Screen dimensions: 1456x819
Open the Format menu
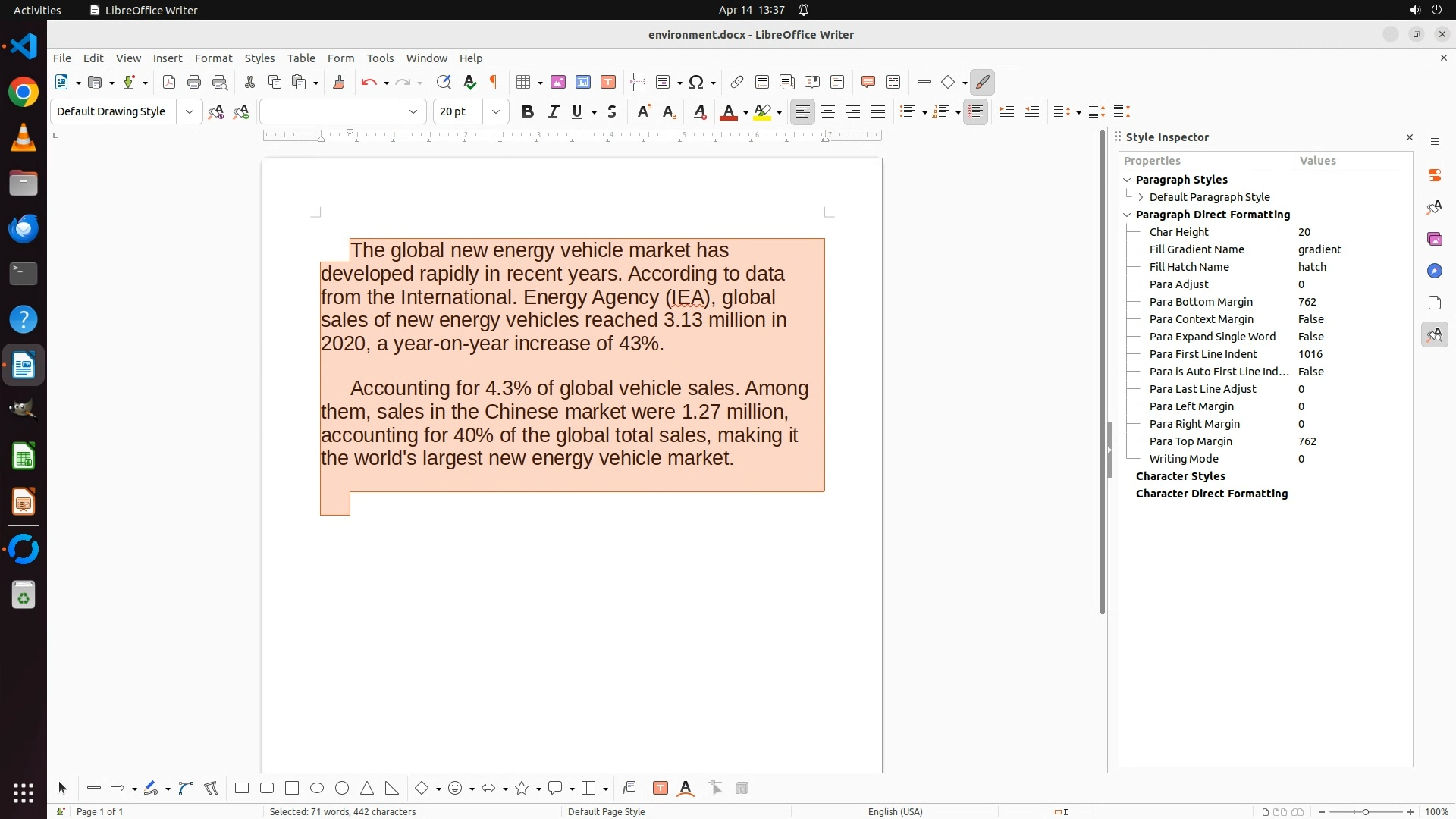coord(213,58)
